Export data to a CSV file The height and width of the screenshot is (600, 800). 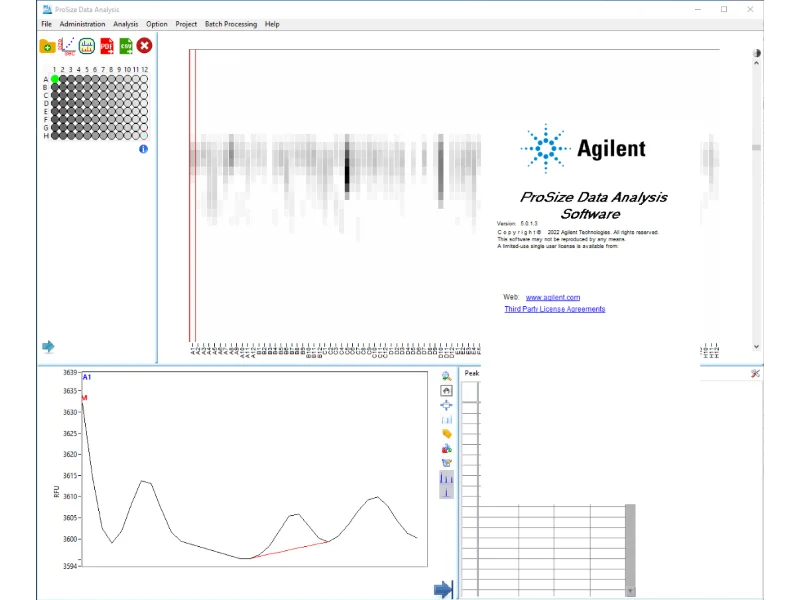[x=126, y=46]
